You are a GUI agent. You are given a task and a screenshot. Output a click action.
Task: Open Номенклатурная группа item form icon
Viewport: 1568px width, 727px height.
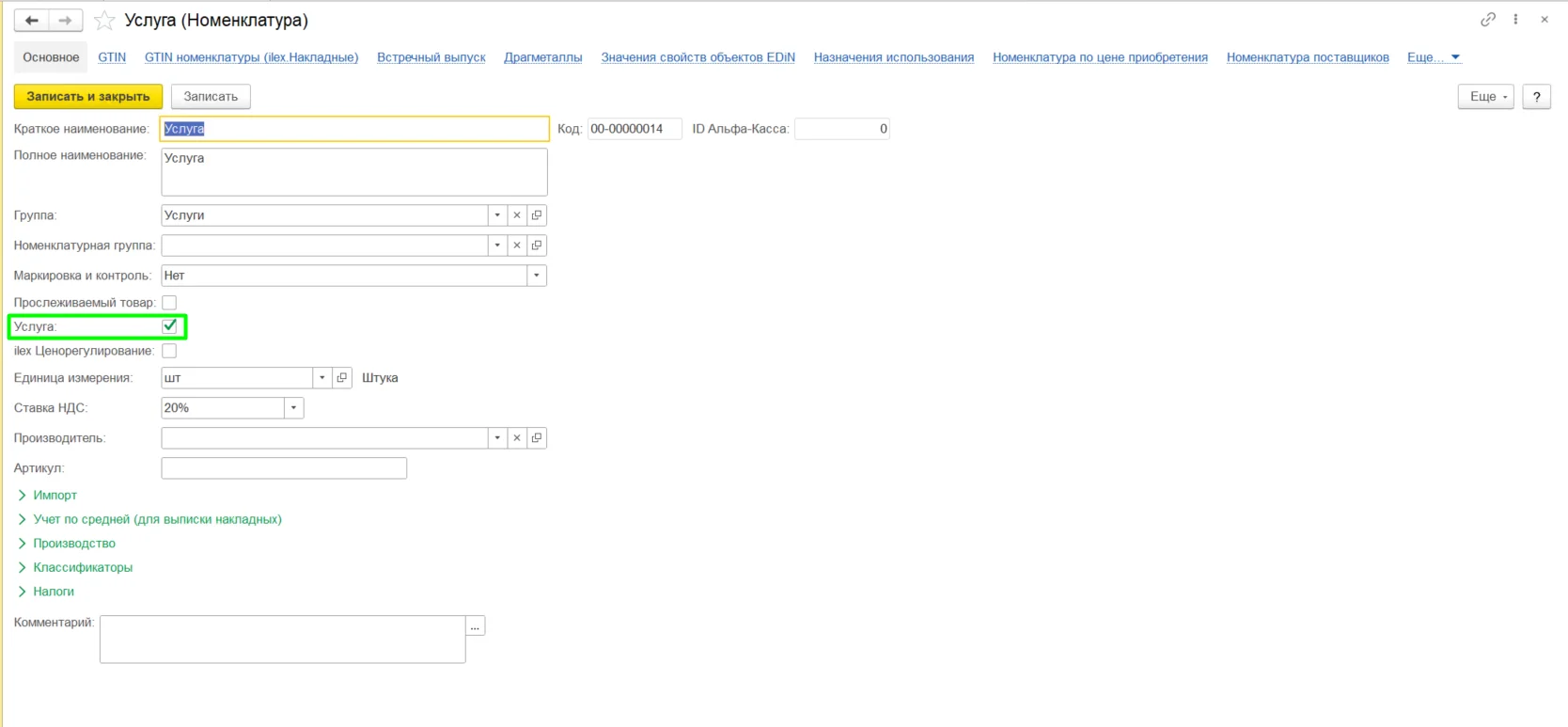pyautogui.click(x=537, y=245)
